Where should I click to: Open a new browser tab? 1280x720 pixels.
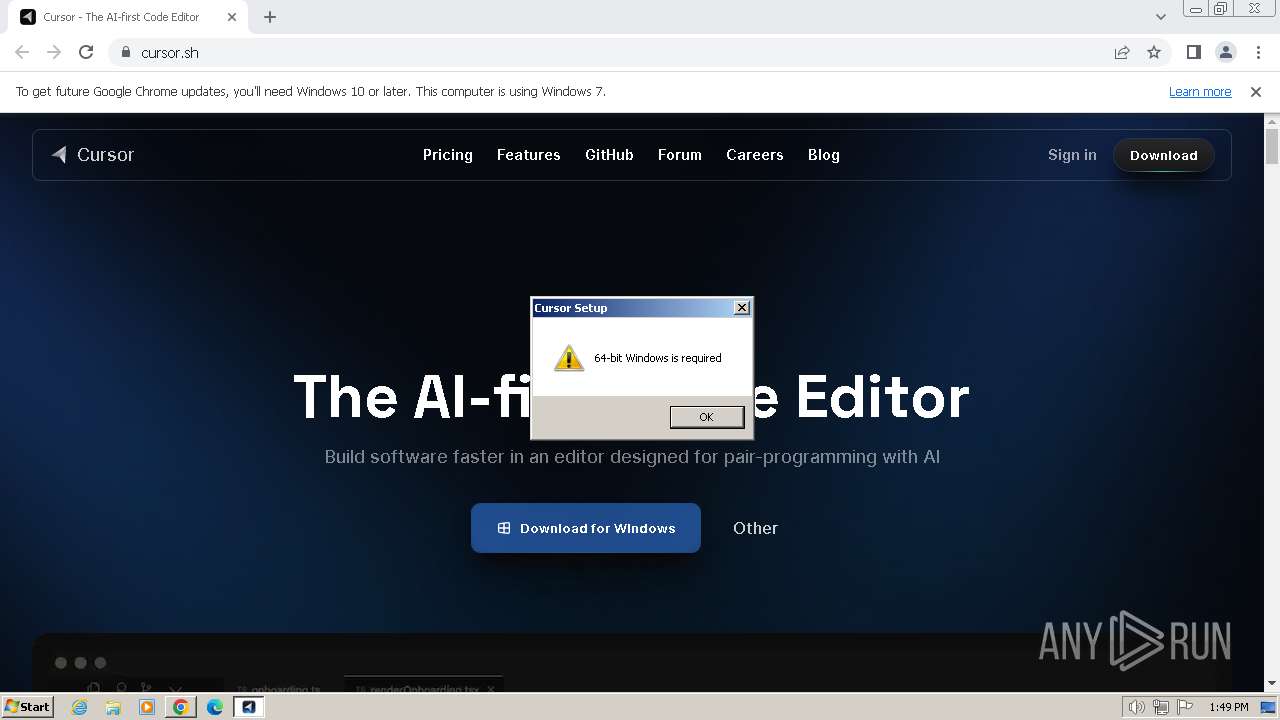click(x=270, y=17)
